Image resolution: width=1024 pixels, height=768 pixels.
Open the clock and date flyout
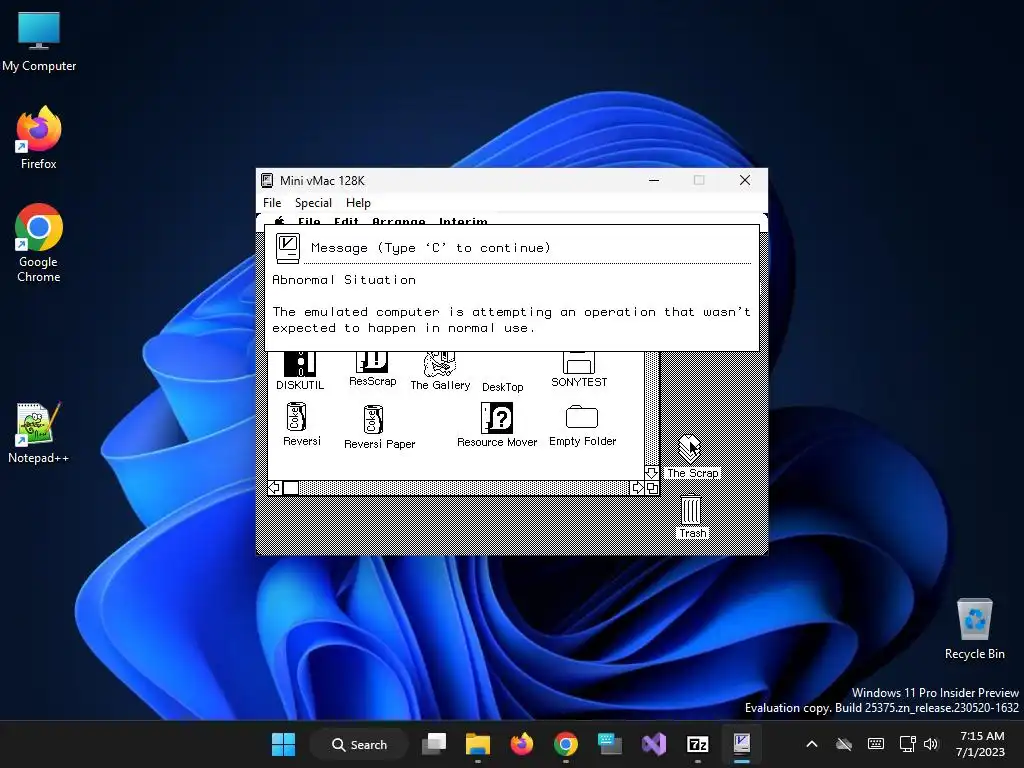[x=980, y=744]
